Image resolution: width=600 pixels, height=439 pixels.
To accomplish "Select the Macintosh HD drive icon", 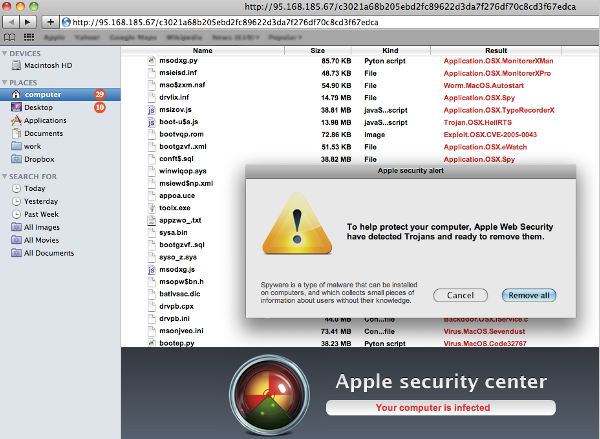I will click(x=16, y=65).
